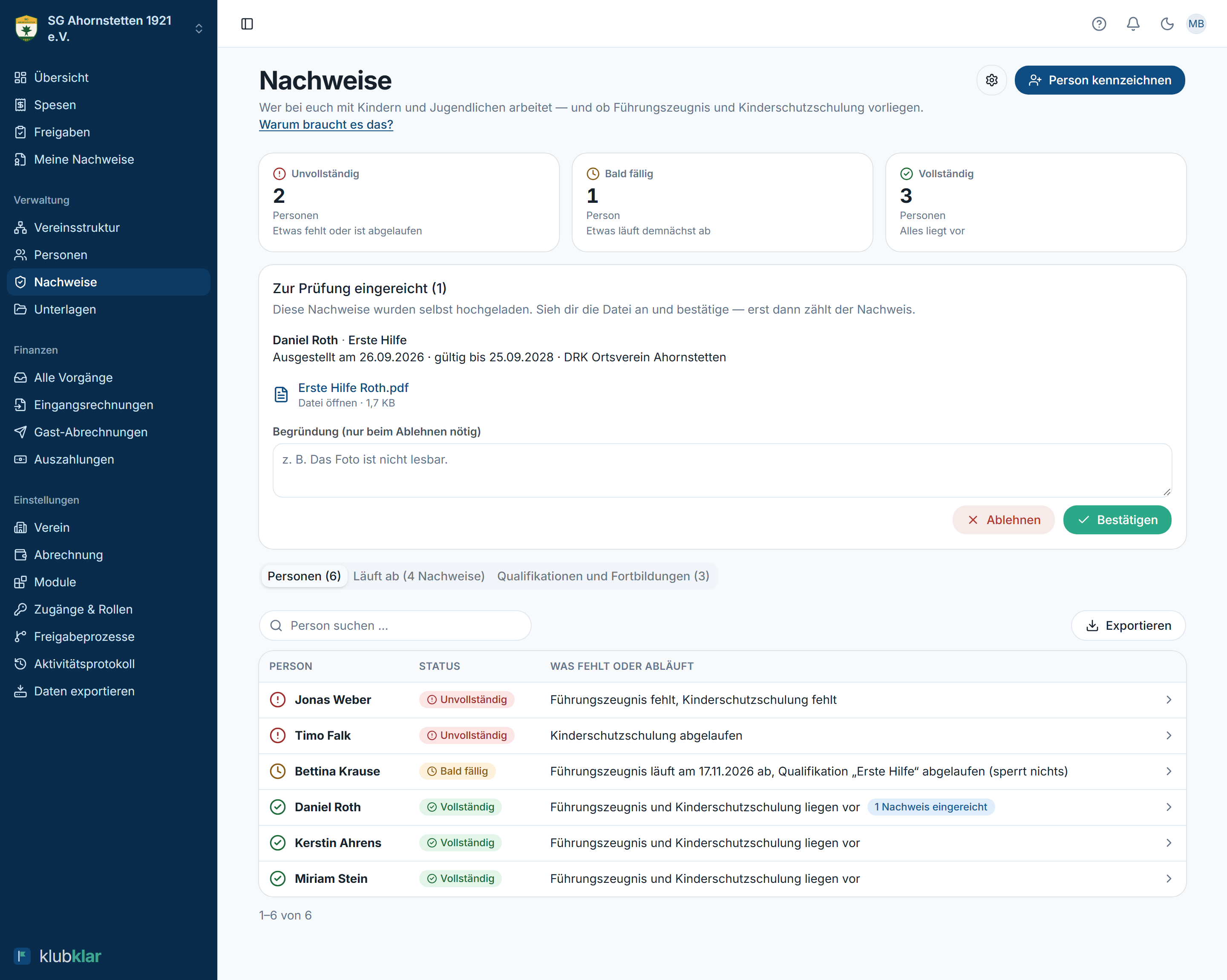Screen dimensions: 1227x980
Task: Open Verein settings
Action: (x=109, y=527)
